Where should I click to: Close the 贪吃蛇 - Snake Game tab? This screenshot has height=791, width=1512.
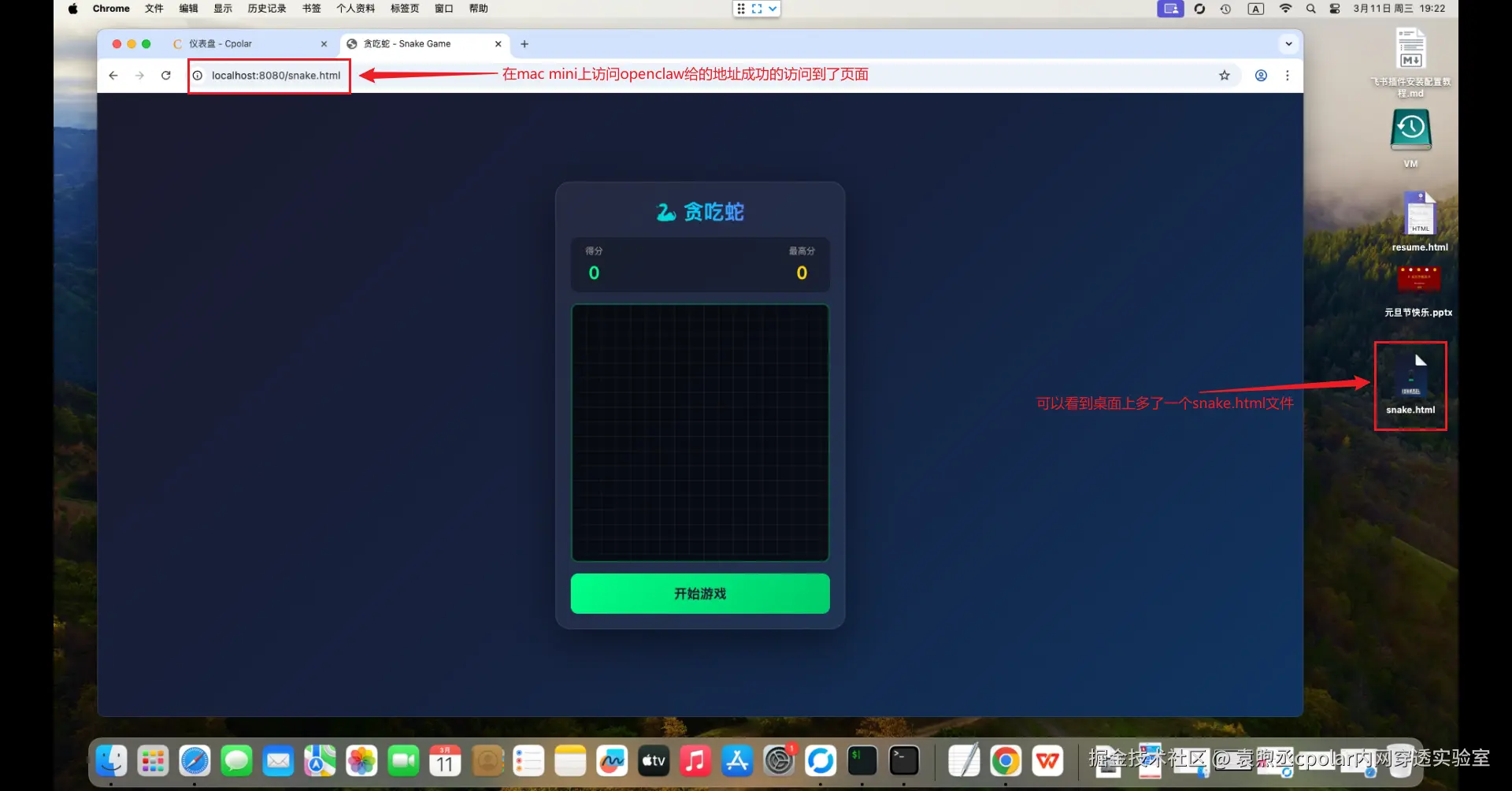498,44
